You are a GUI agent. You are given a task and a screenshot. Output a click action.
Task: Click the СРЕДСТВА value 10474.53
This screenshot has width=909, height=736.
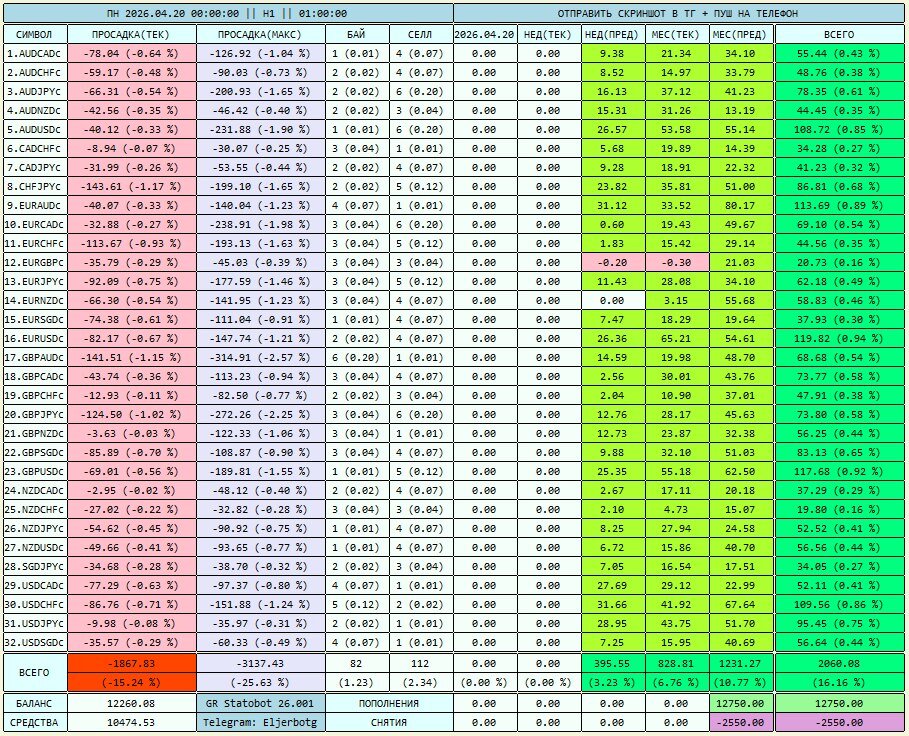pos(132,722)
